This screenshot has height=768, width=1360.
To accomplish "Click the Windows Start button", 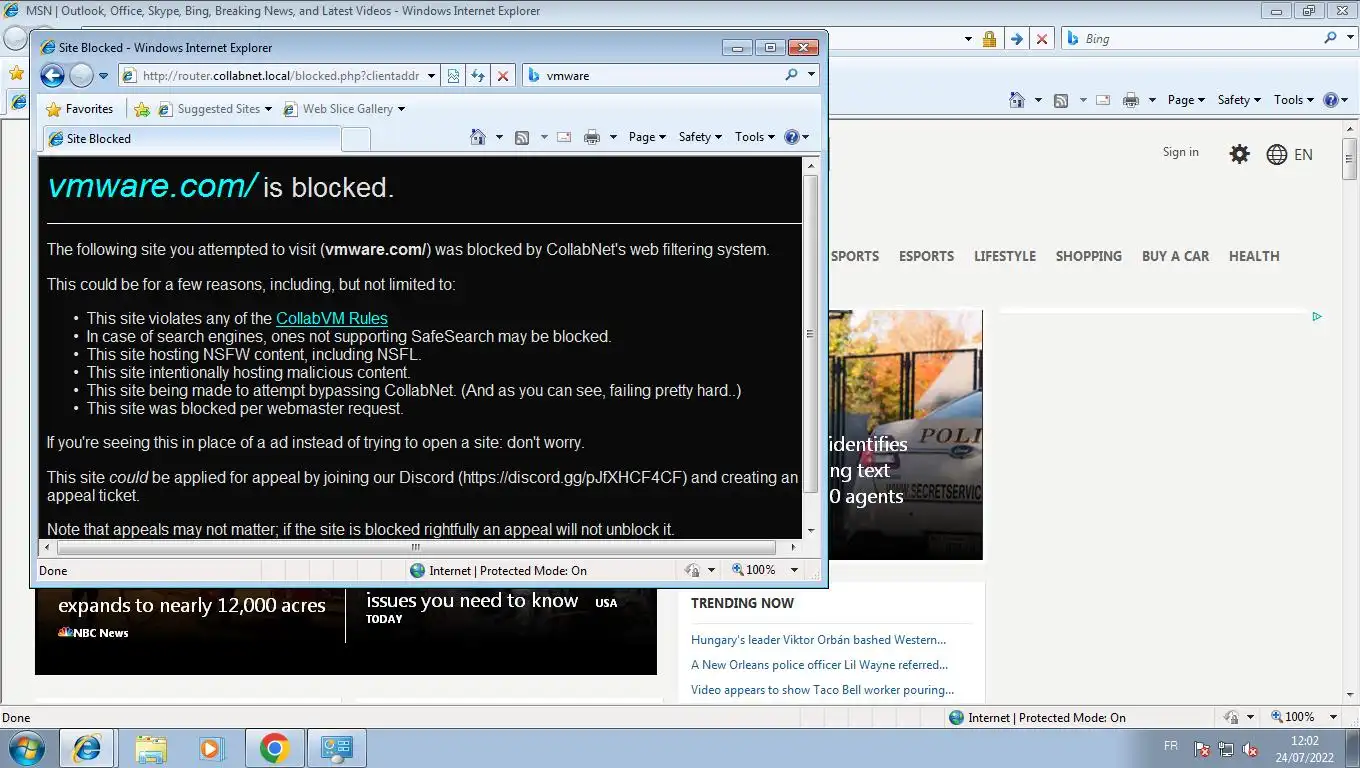I will (x=27, y=748).
